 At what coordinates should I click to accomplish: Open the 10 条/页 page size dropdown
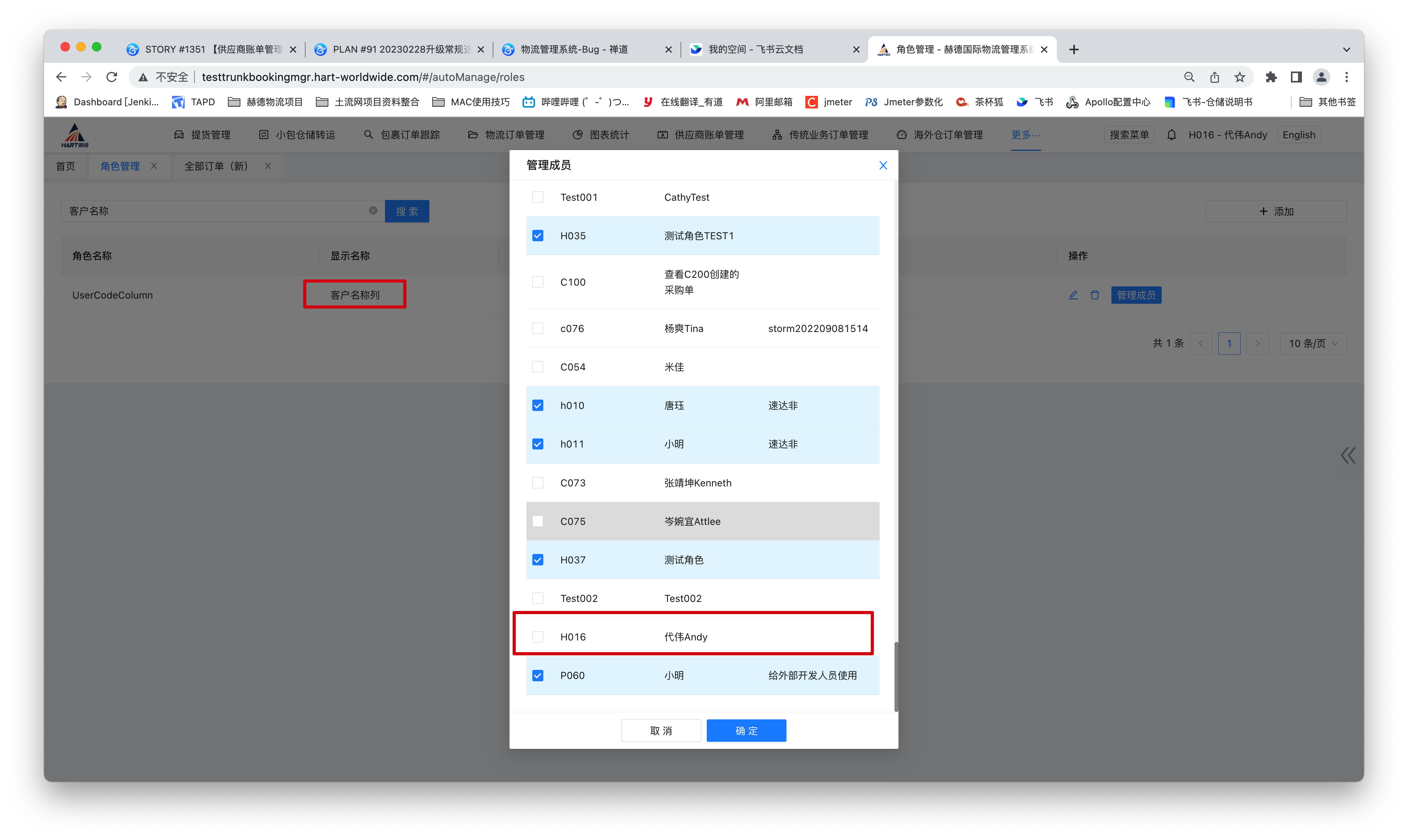point(1313,343)
